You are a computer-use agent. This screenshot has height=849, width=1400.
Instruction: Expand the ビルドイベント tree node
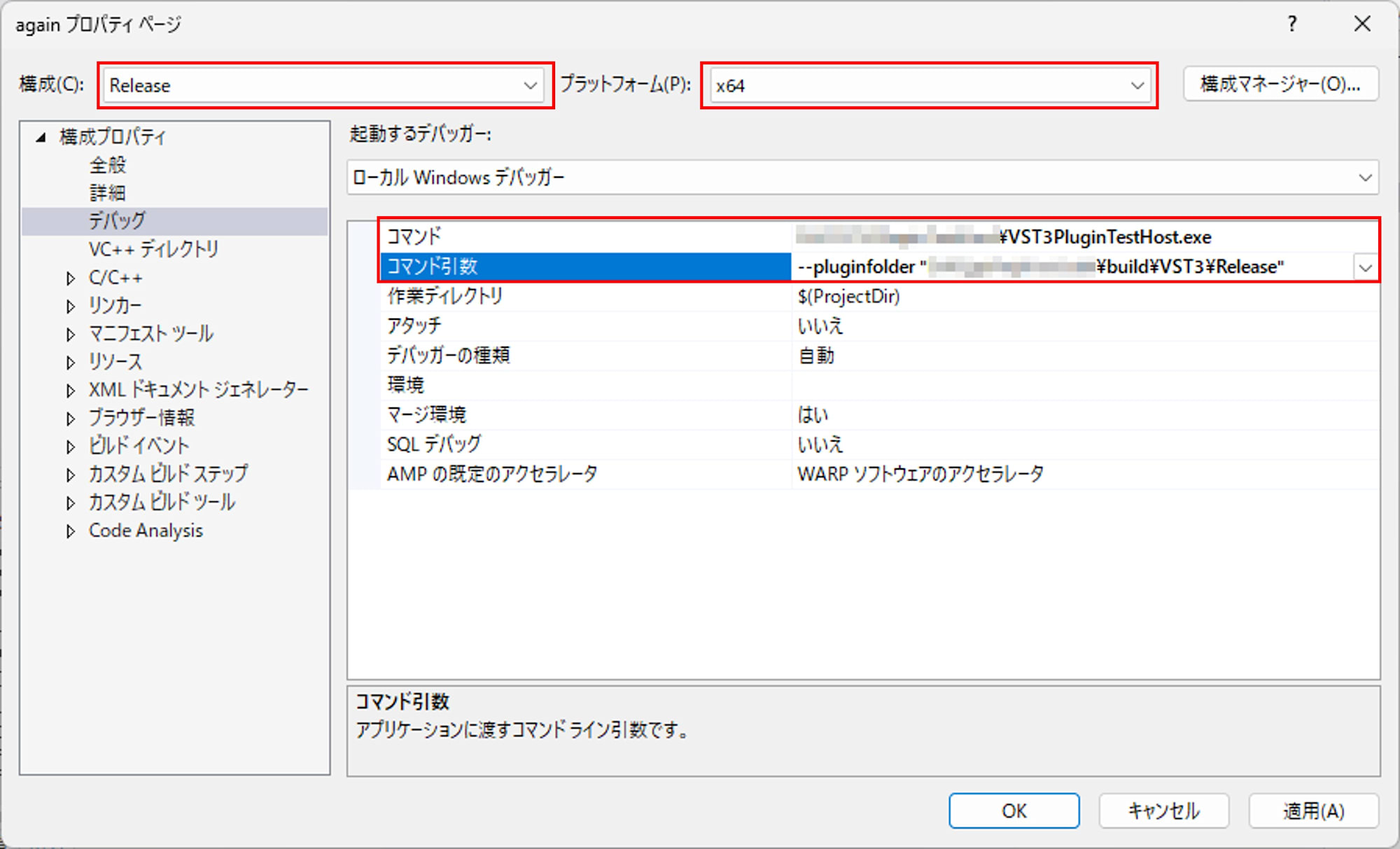click(x=69, y=445)
